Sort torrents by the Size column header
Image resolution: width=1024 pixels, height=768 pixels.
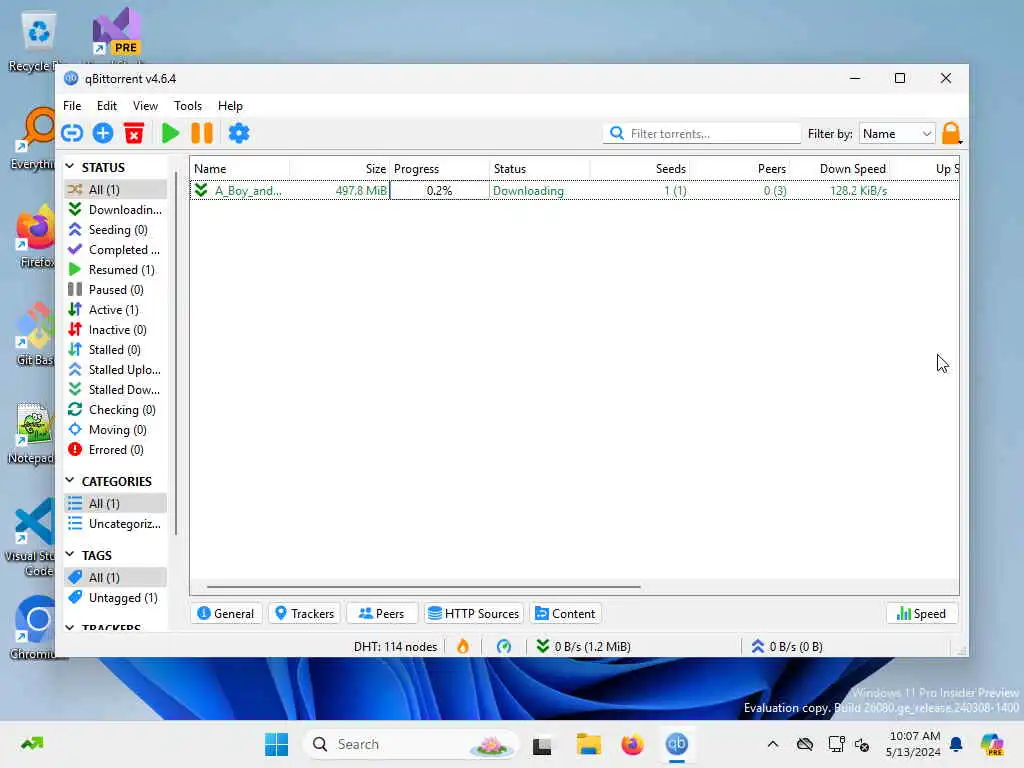pos(340,168)
